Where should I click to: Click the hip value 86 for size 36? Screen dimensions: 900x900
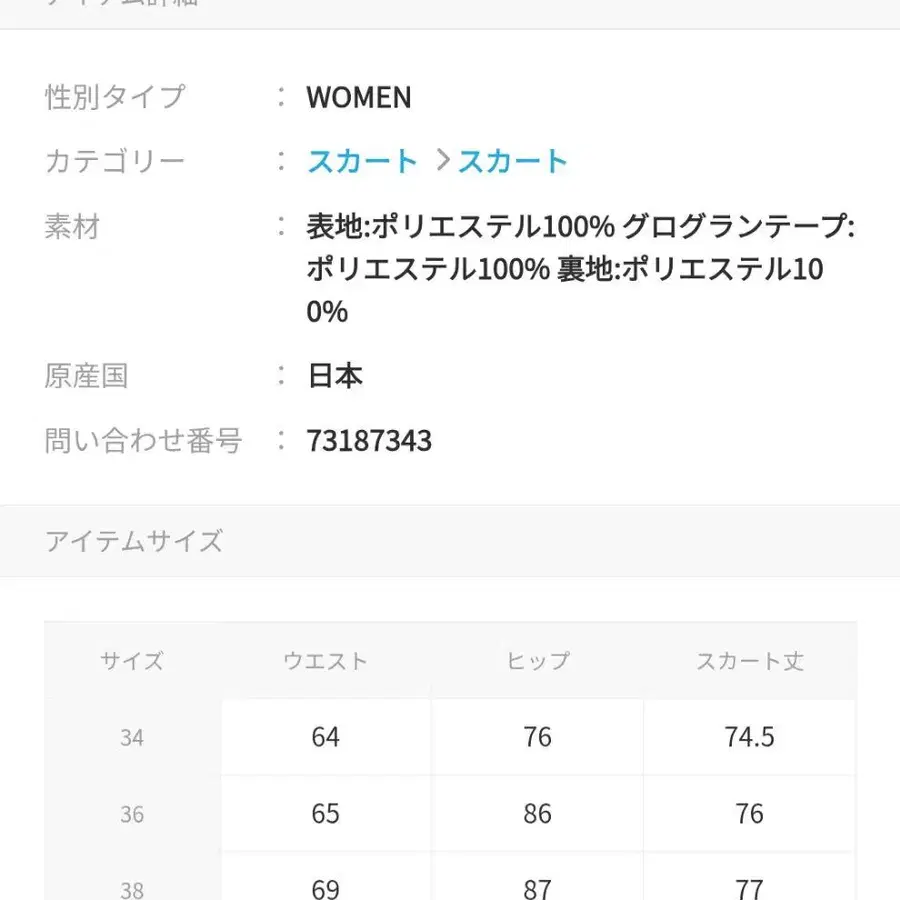pos(537,814)
